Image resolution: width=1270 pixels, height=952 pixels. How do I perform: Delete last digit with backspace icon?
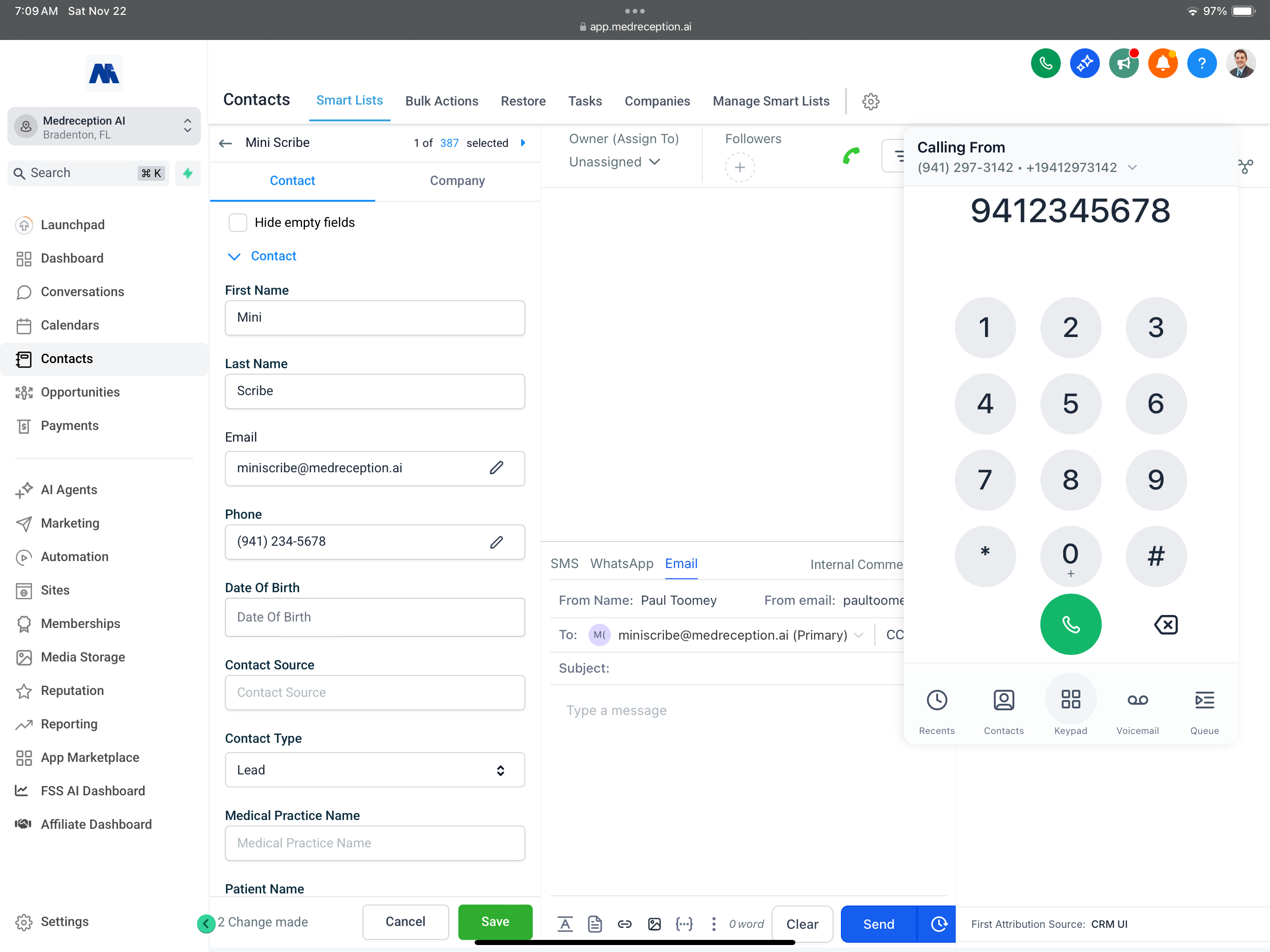1165,624
